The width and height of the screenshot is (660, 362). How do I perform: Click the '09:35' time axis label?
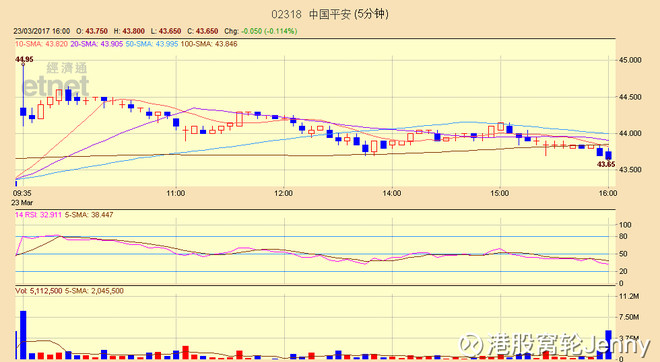pyautogui.click(x=22, y=193)
